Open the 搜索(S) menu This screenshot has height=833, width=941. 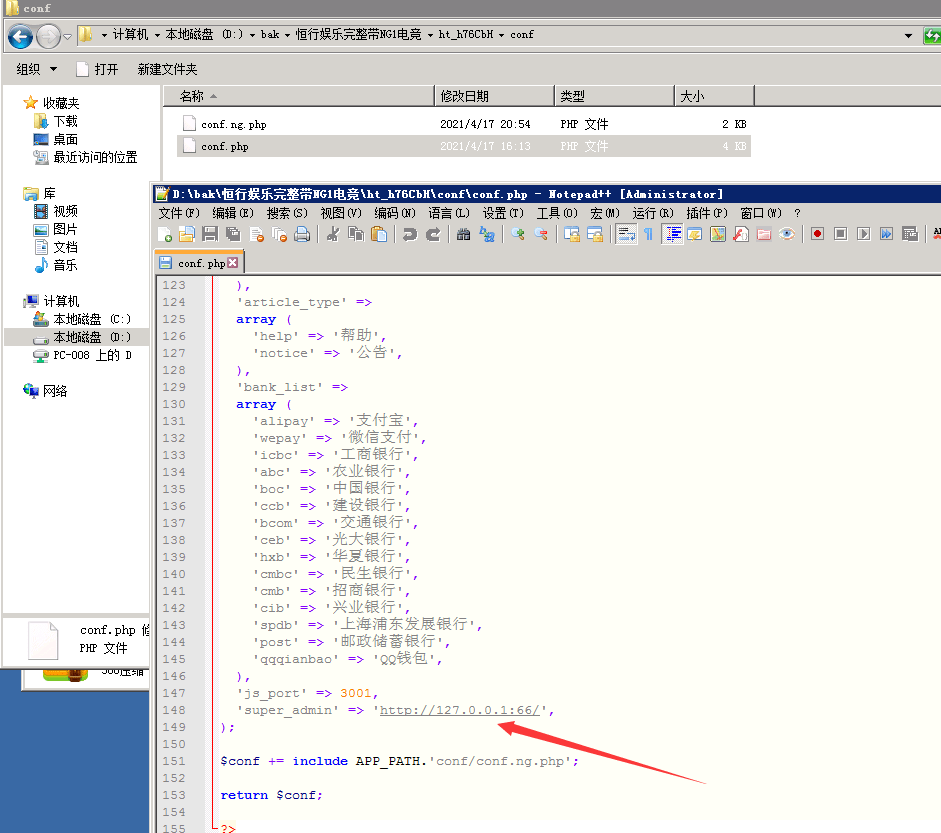287,213
